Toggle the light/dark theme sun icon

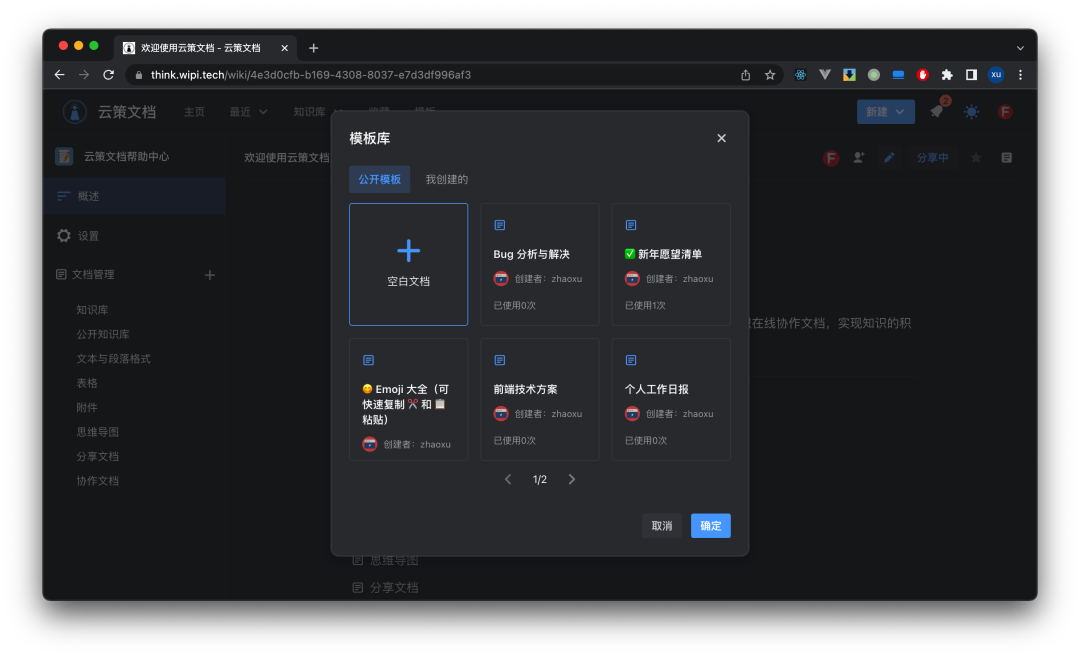[971, 112]
